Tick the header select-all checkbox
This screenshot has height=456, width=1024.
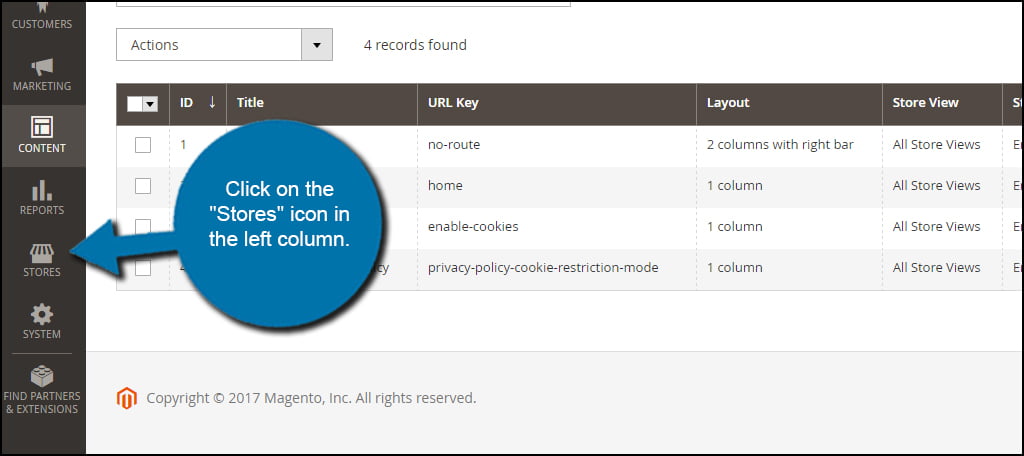[x=135, y=104]
